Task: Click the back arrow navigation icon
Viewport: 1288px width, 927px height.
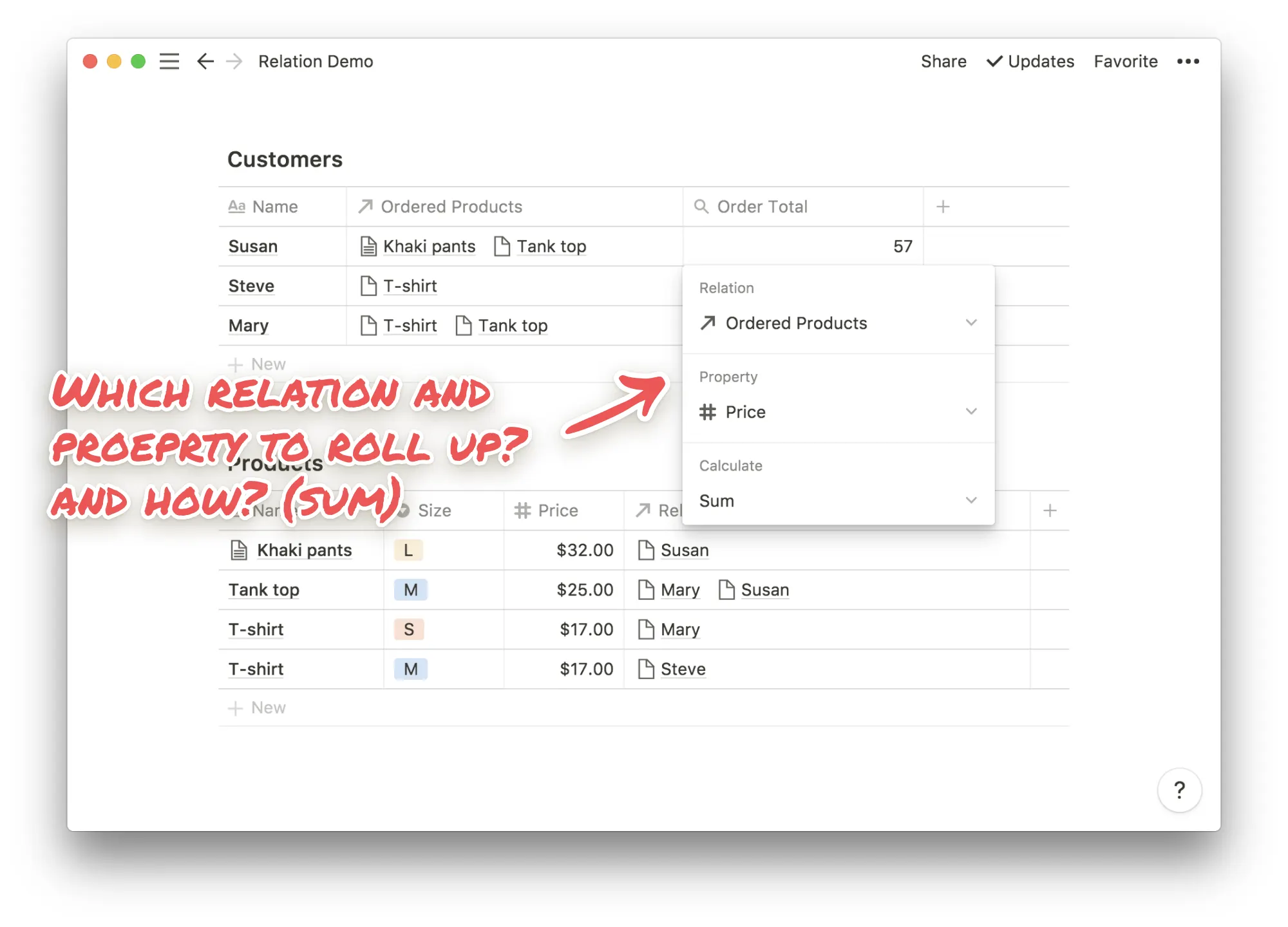Action: click(x=205, y=61)
